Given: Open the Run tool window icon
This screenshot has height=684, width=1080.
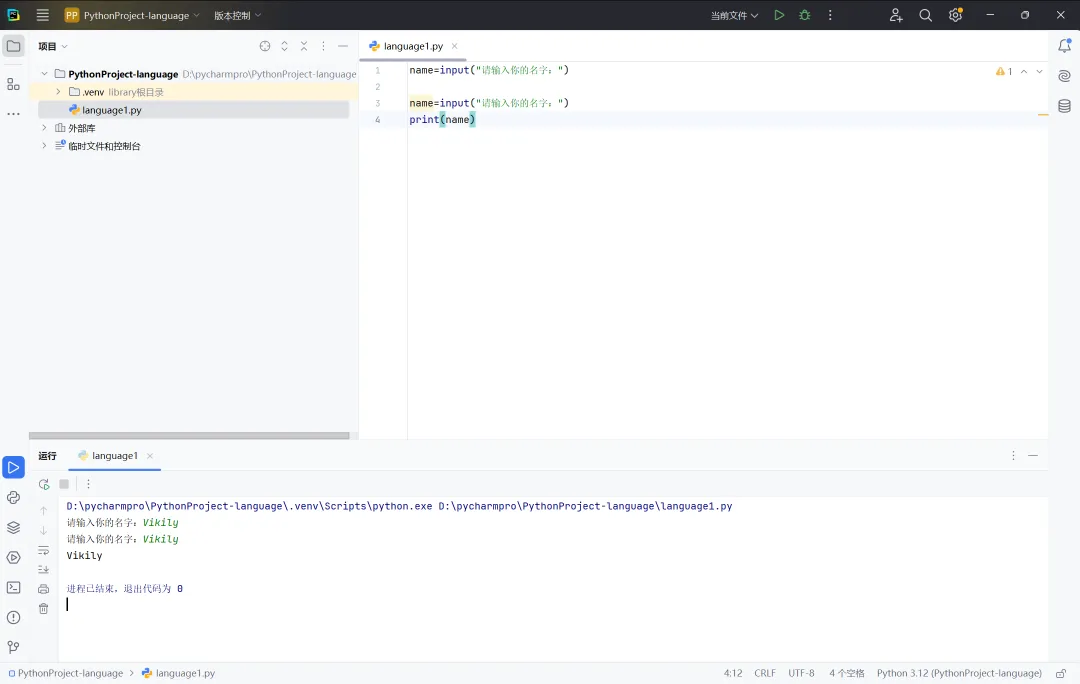Looking at the screenshot, I should [13, 467].
